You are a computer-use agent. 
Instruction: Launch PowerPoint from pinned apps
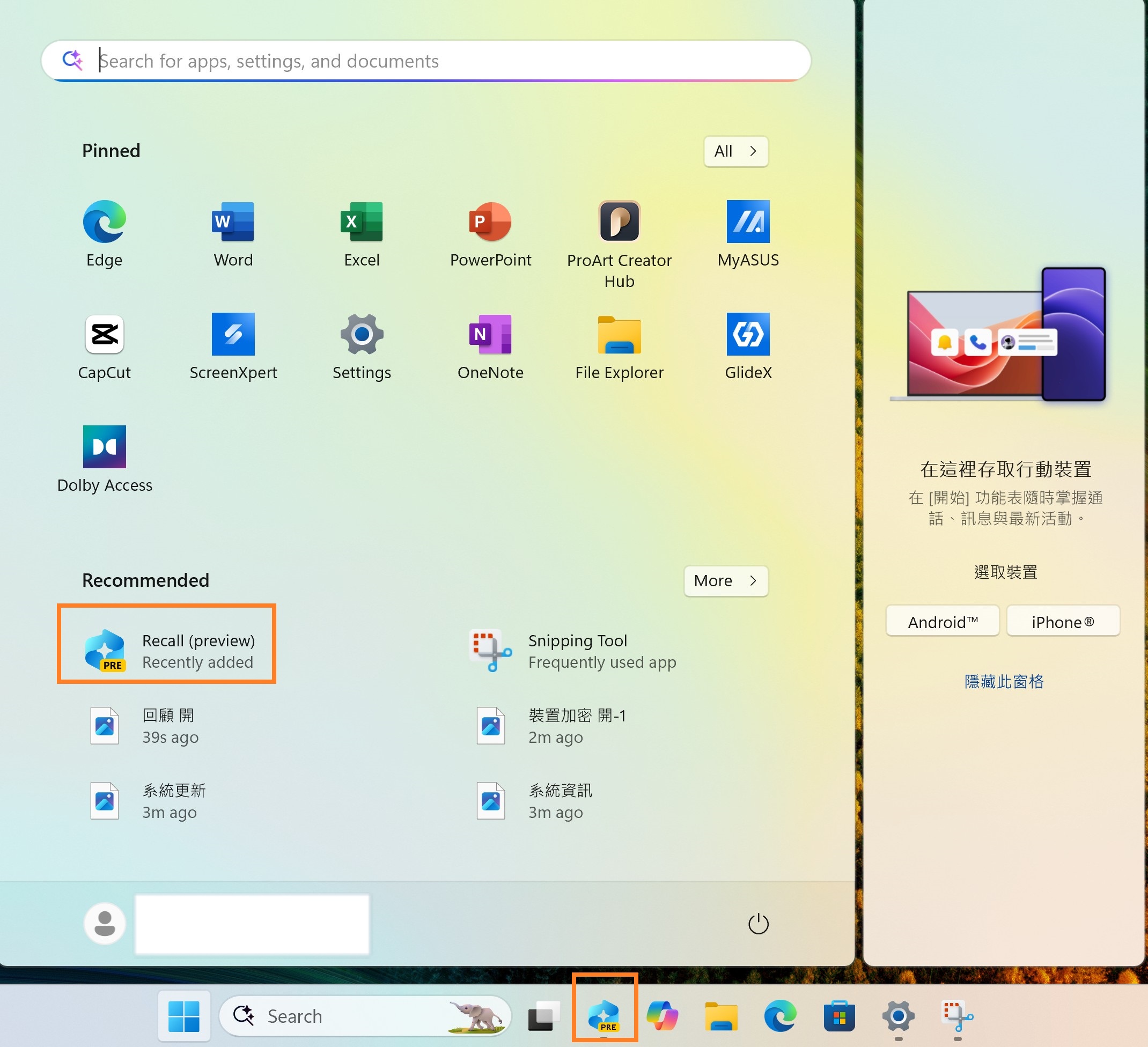coord(490,233)
